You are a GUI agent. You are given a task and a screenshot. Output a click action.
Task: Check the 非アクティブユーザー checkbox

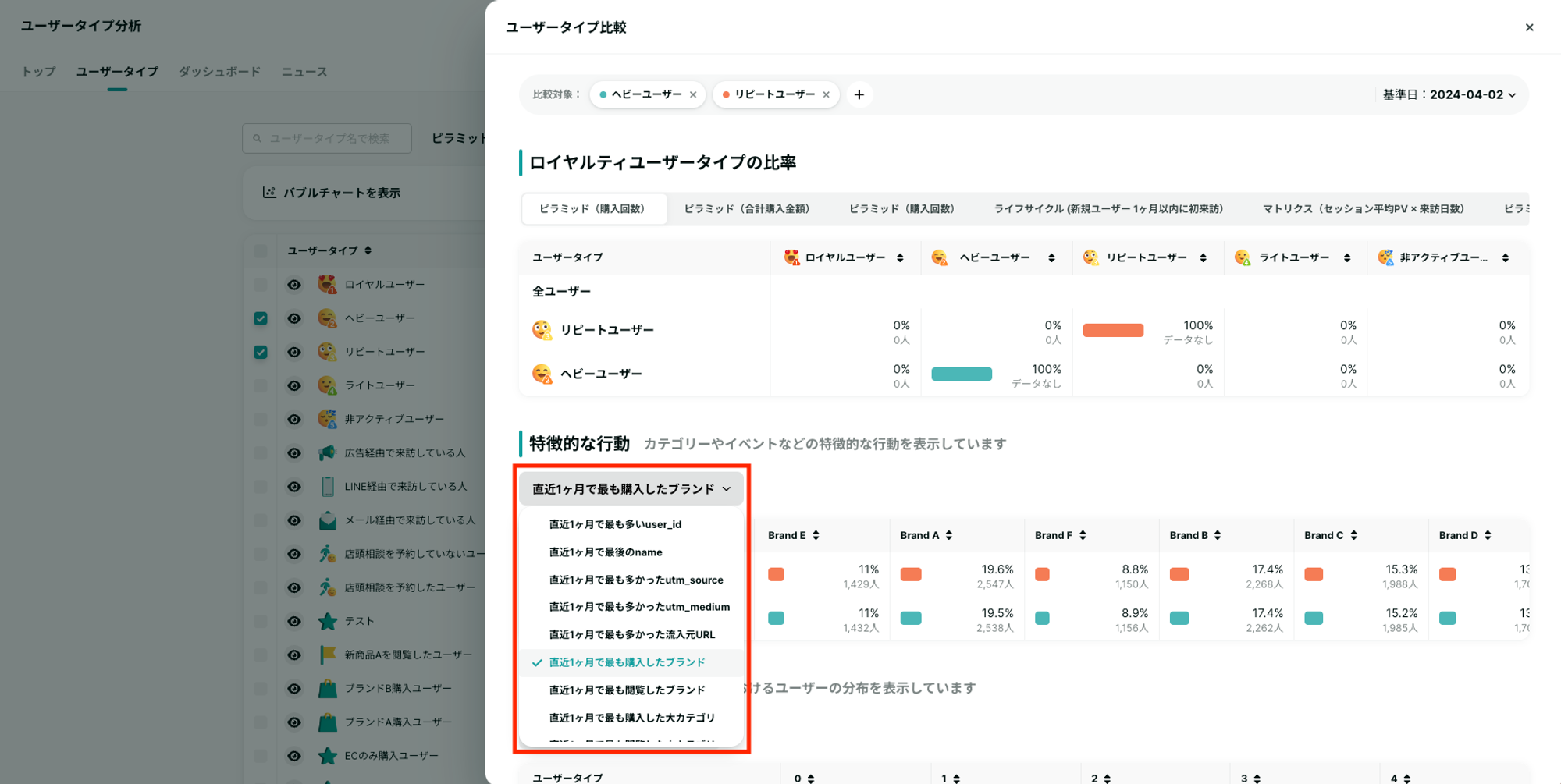pos(261,419)
